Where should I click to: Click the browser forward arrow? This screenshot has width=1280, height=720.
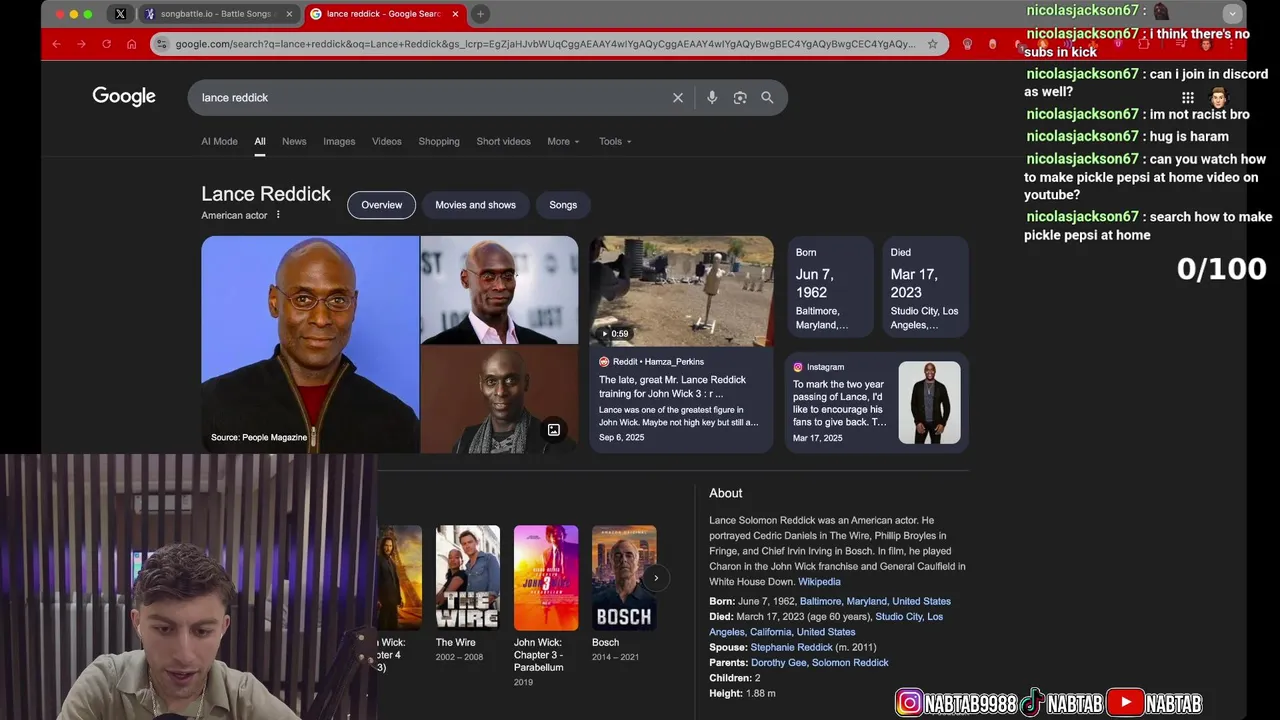click(81, 44)
